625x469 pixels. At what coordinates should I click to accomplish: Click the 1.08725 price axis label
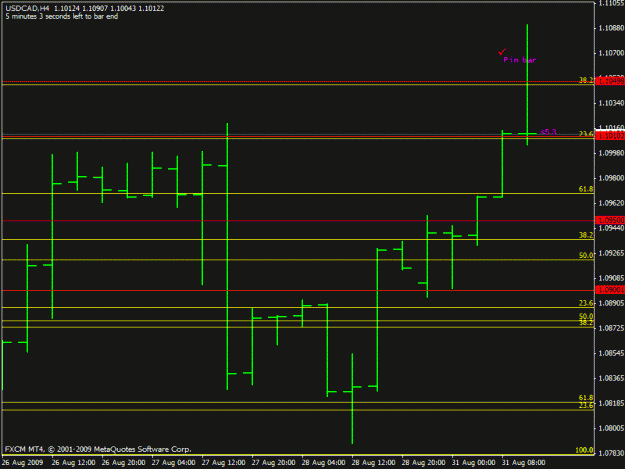[x=611, y=328]
